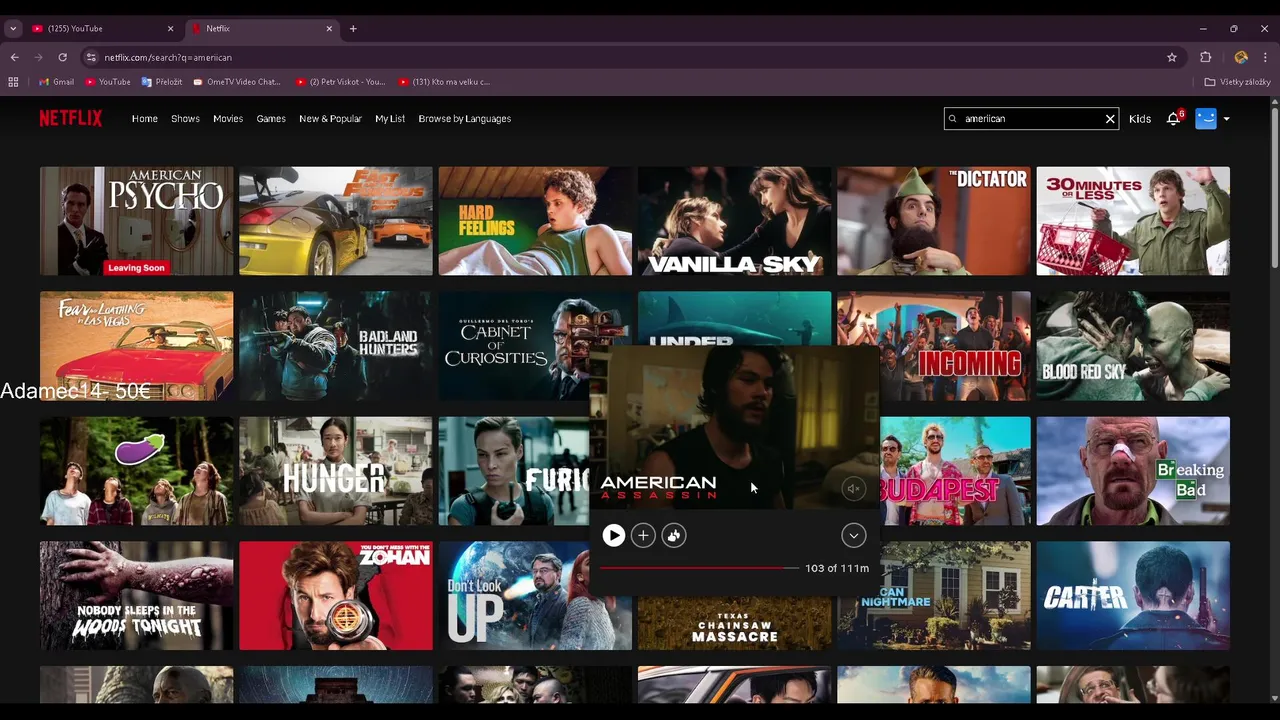Rate American Assassin with thumbs icon
Screen dimensions: 1280x720
[674, 536]
